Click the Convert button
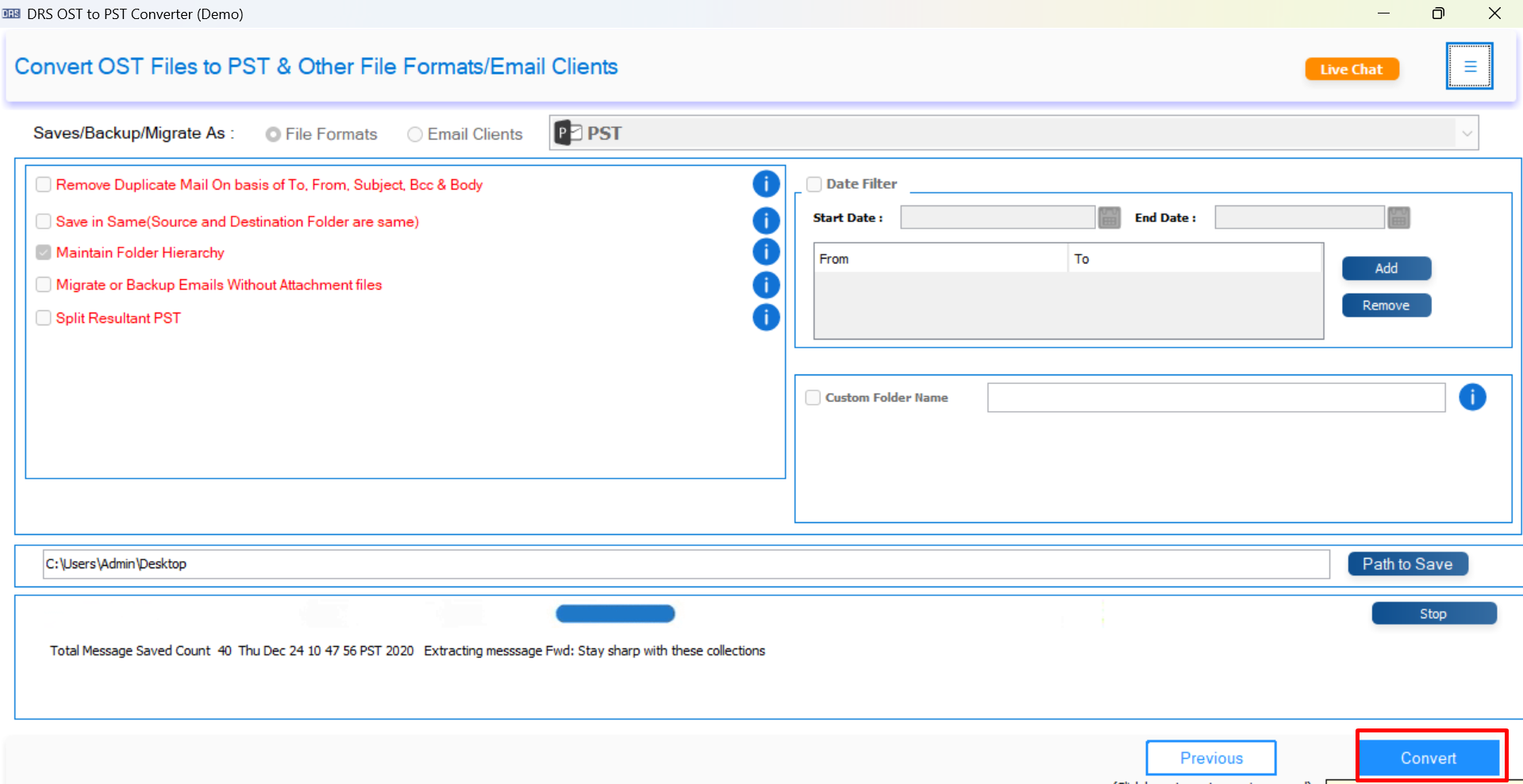The image size is (1523, 784). [1429, 758]
